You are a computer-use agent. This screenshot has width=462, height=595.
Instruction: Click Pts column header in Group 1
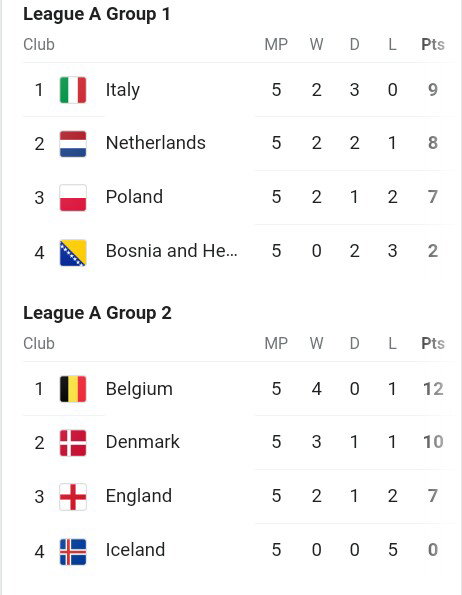tap(433, 45)
